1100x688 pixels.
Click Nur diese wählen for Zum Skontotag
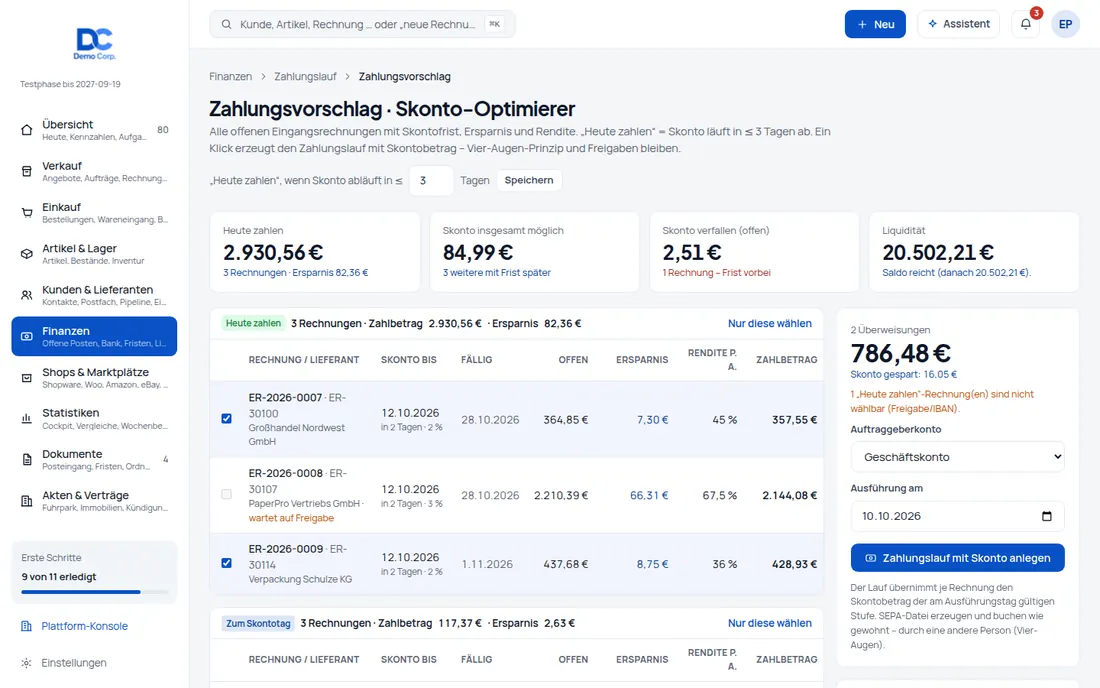770,623
